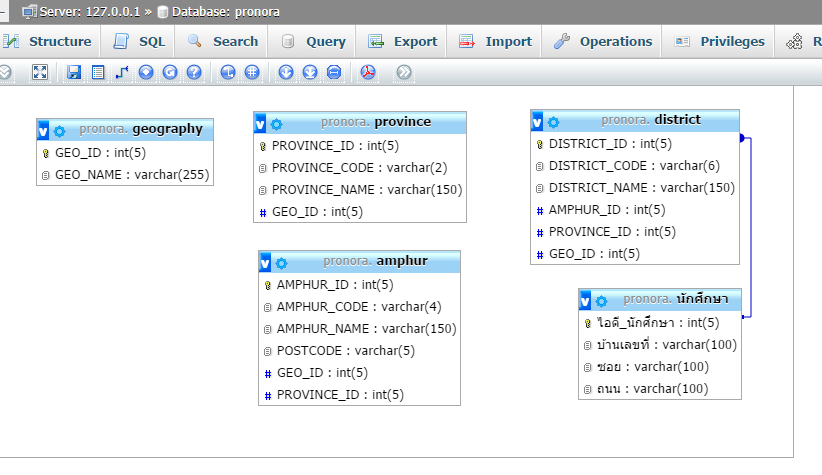
Task: Click gear icon on province table
Action: (276, 124)
